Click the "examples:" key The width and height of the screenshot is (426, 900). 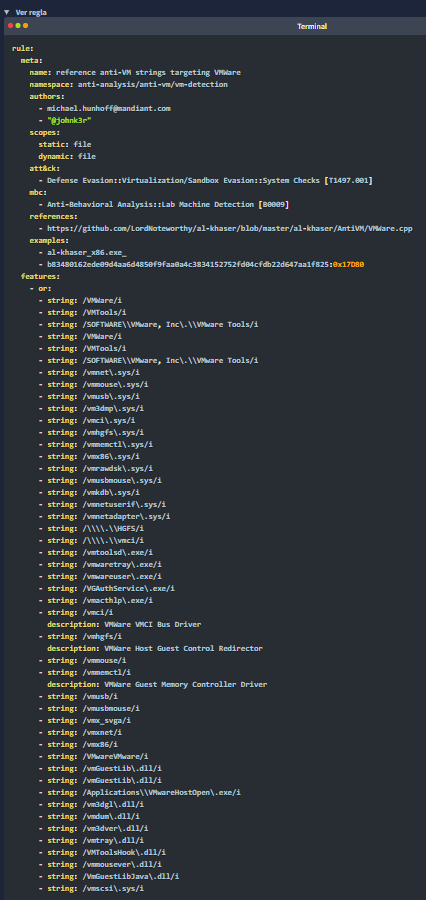click(49, 240)
